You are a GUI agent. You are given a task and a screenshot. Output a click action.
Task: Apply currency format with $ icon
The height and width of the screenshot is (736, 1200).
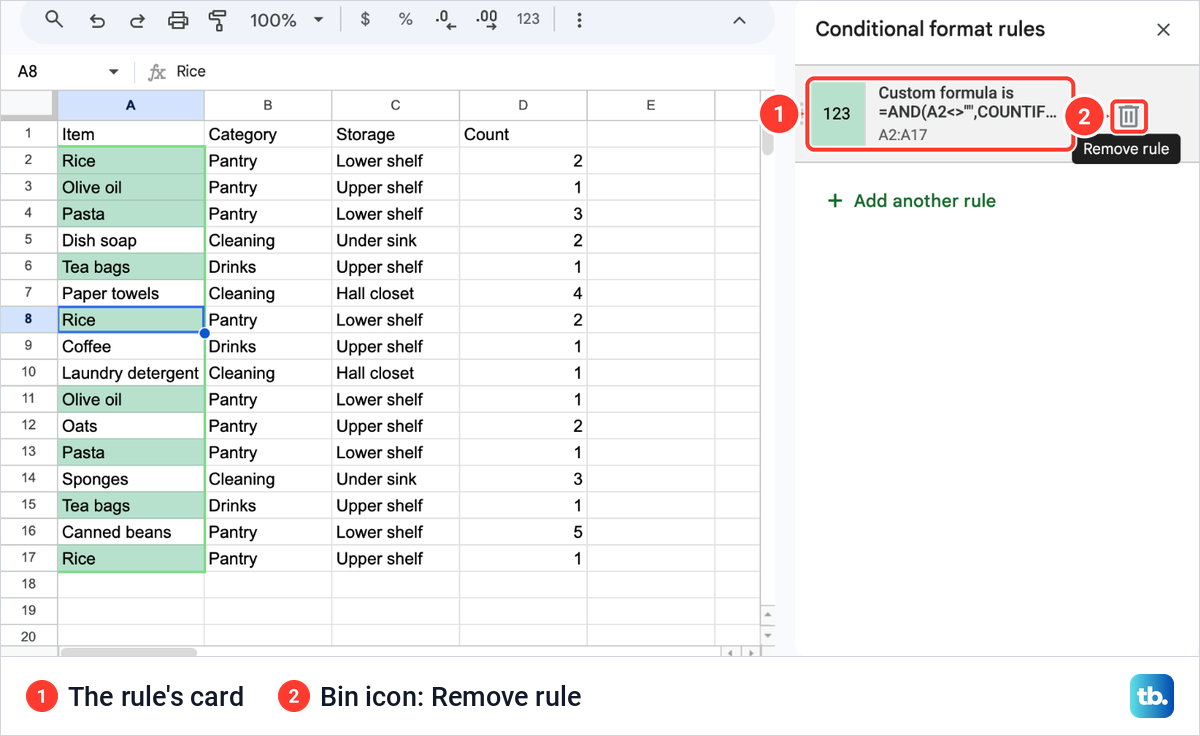(365, 20)
